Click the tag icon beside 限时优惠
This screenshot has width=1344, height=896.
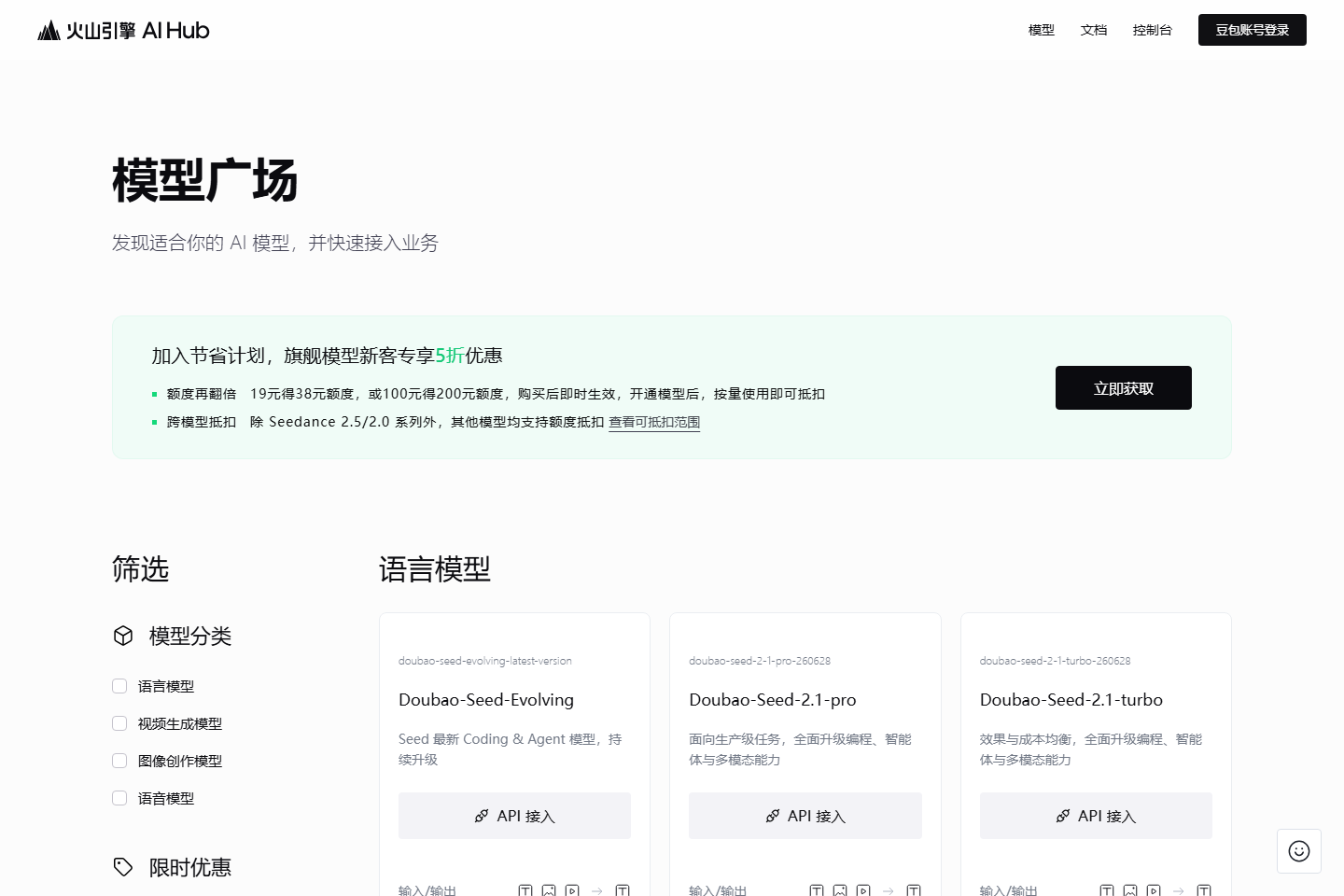123,867
